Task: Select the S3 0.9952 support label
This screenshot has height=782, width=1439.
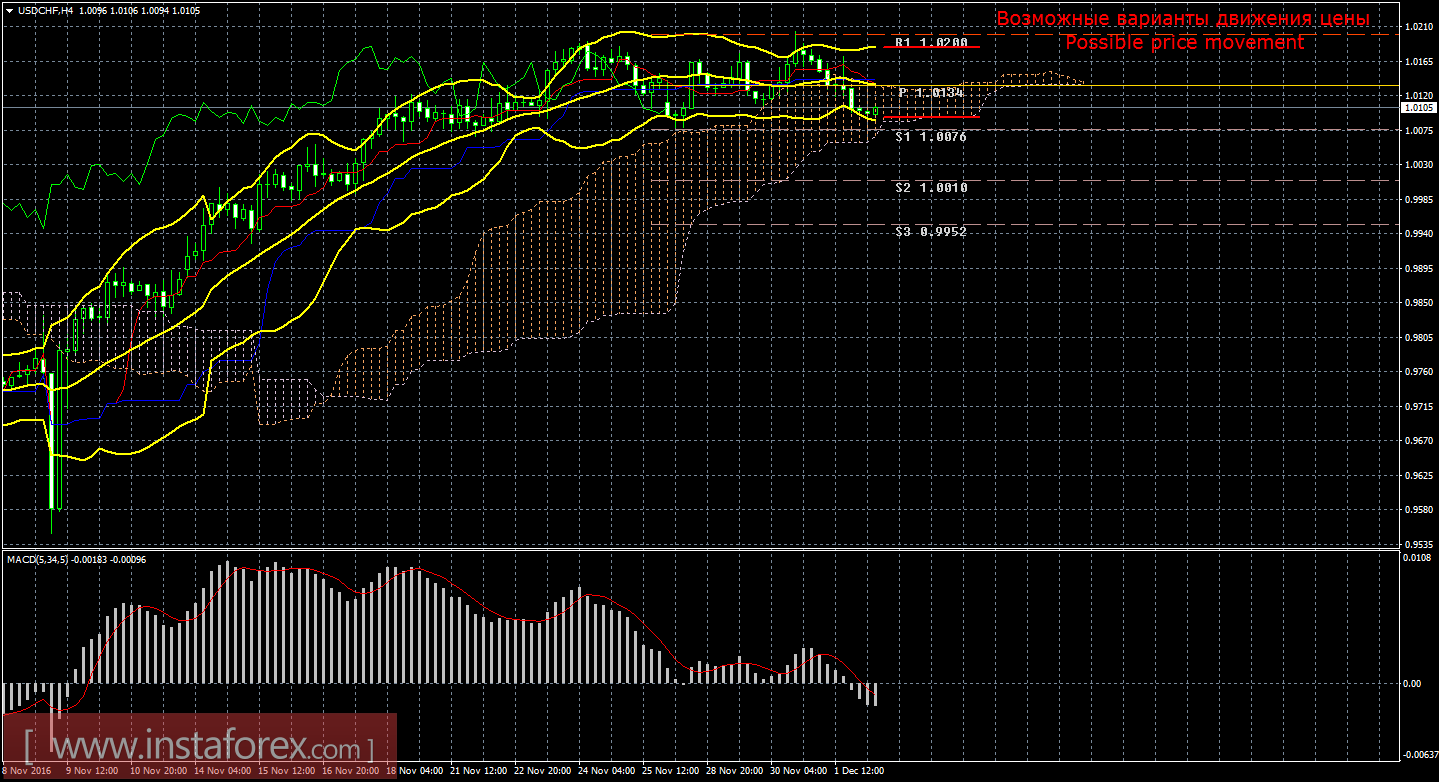Action: tap(931, 231)
